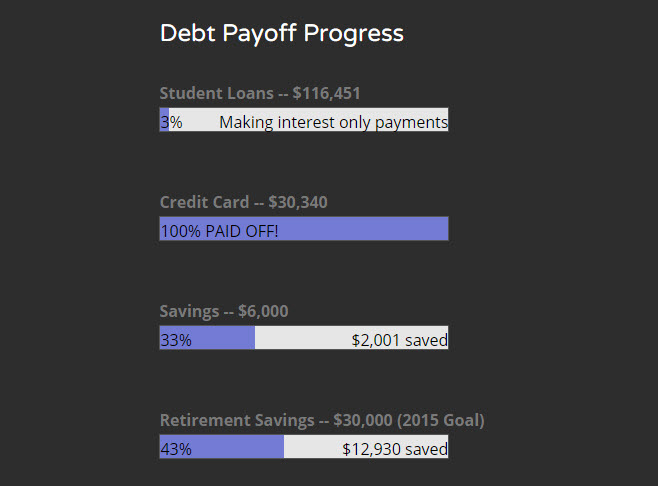Click the grey unfilled gap in Savings bar

pos(300,339)
